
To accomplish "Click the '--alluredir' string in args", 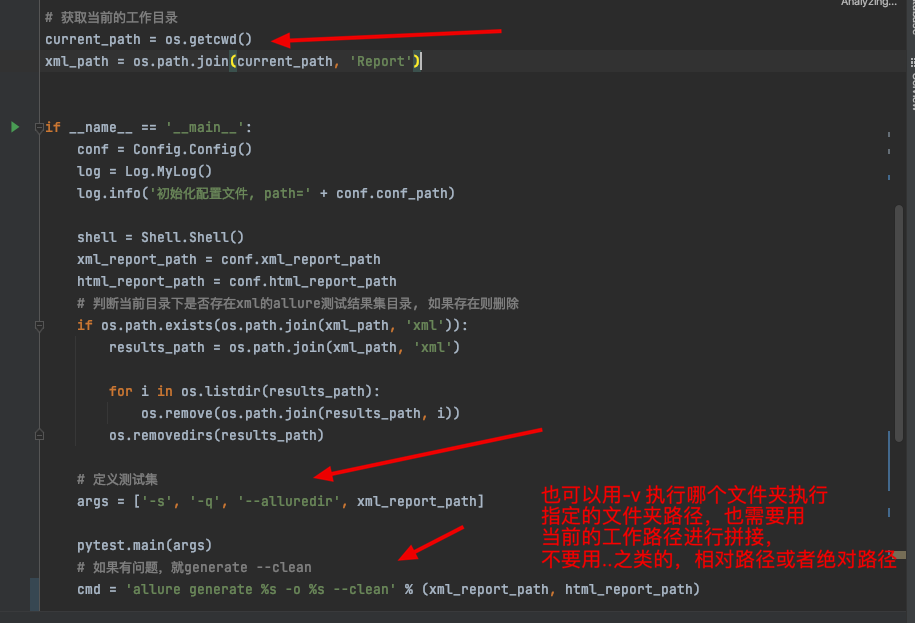I will 288,502.
